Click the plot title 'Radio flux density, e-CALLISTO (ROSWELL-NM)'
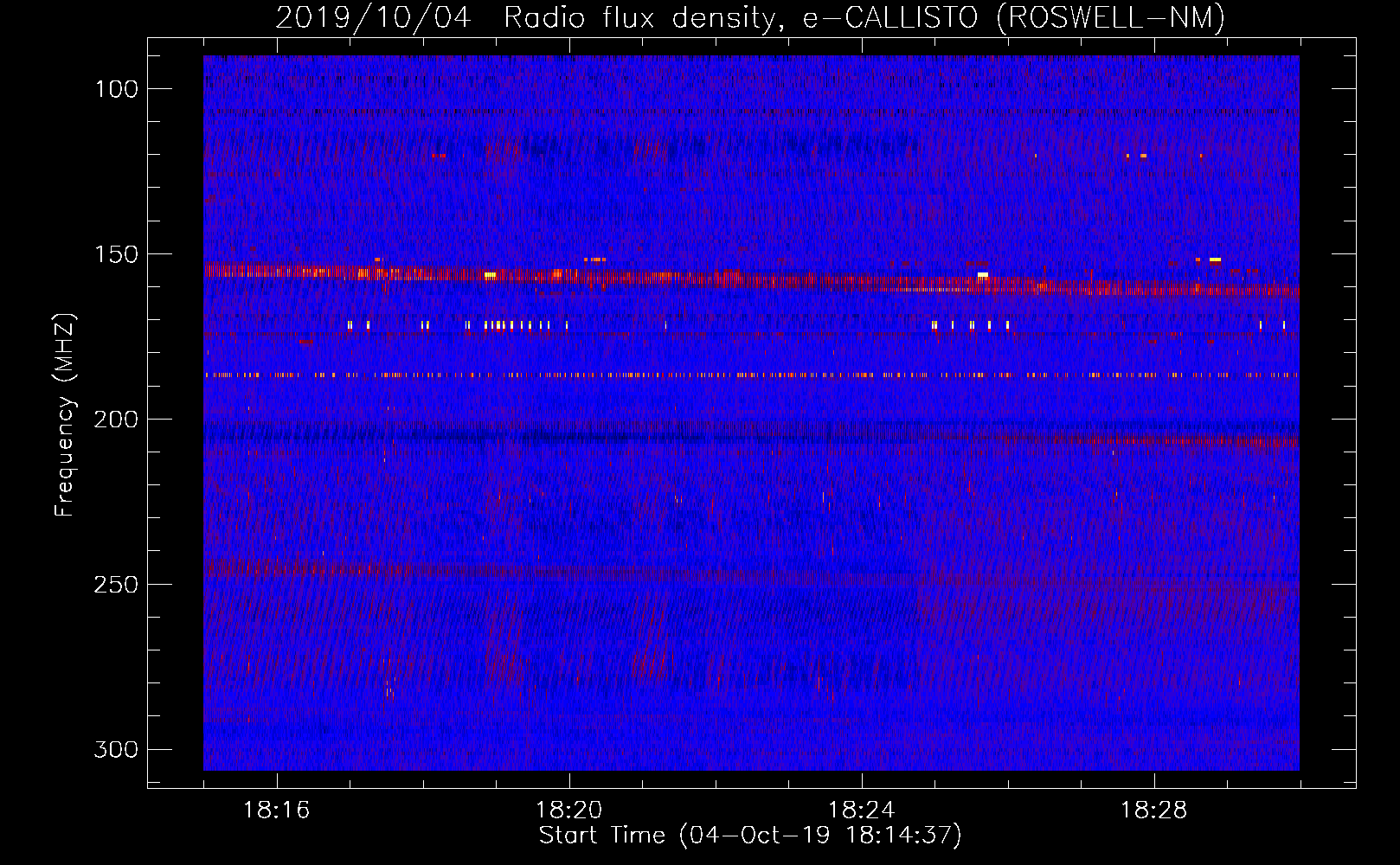This screenshot has width=1400, height=865. [864, 17]
